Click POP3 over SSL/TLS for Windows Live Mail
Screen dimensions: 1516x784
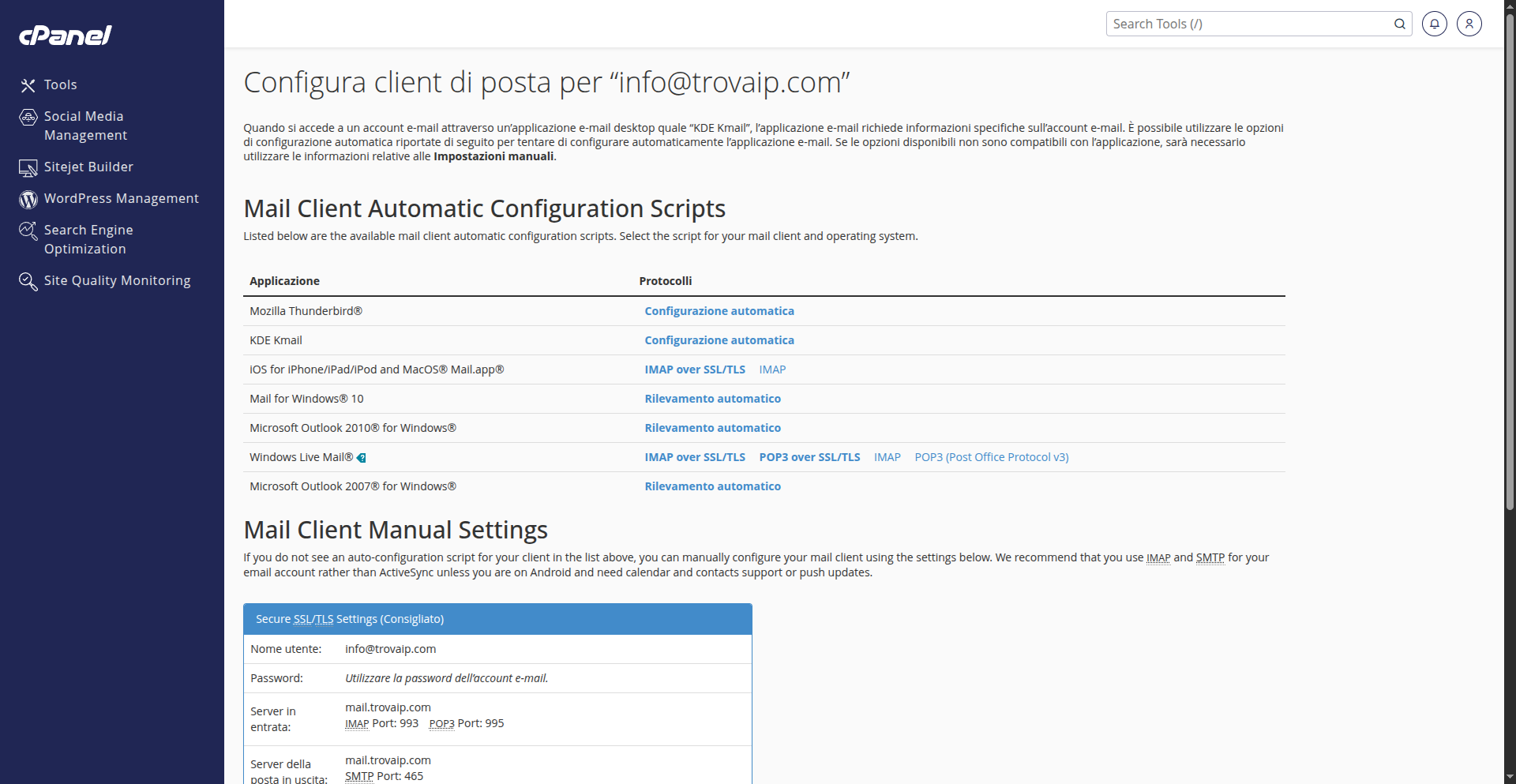pos(809,457)
